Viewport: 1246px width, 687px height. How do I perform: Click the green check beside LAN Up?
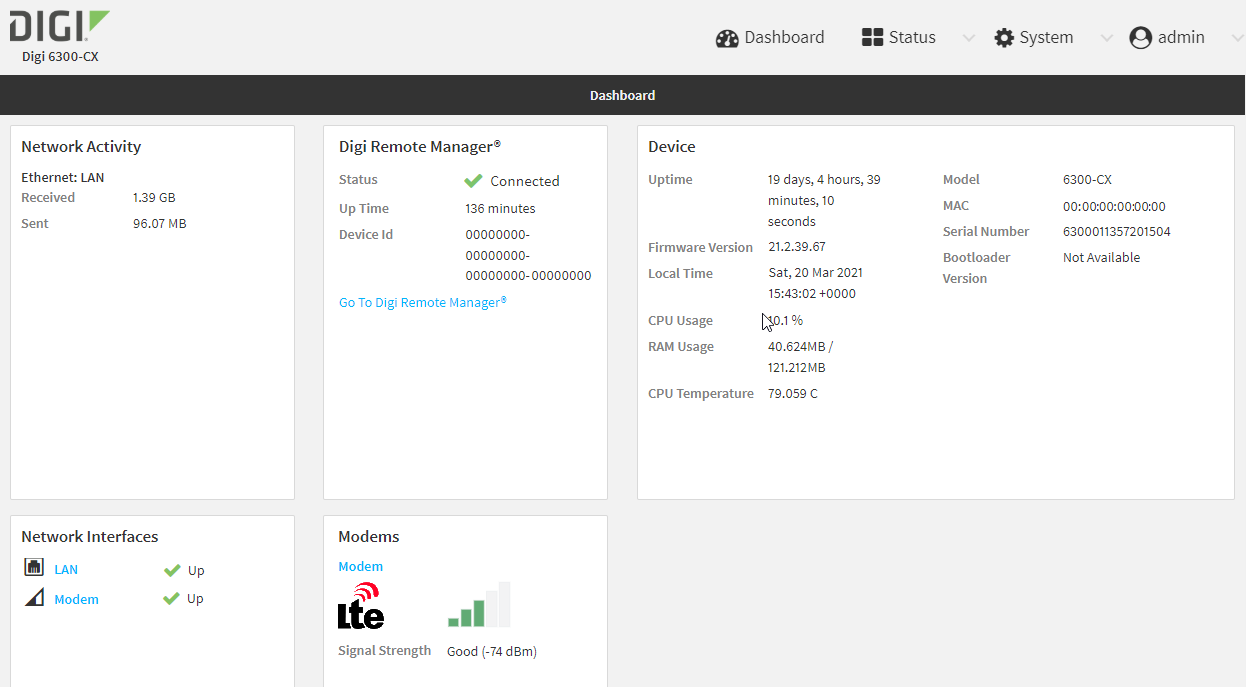pos(172,570)
